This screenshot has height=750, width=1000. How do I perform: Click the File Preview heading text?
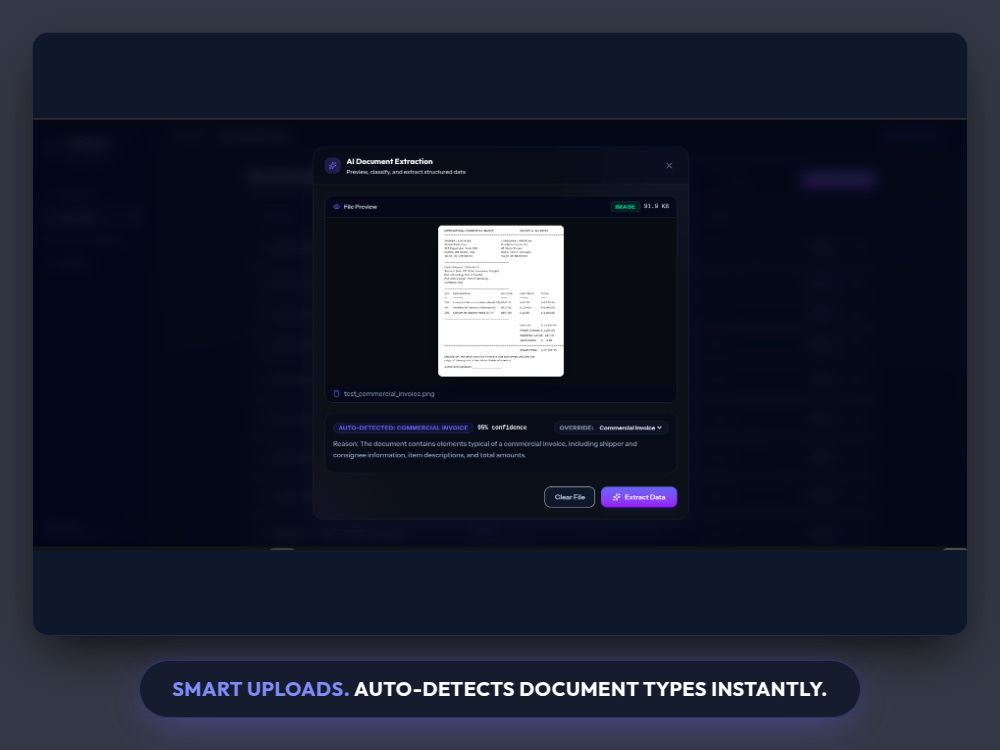[360, 207]
